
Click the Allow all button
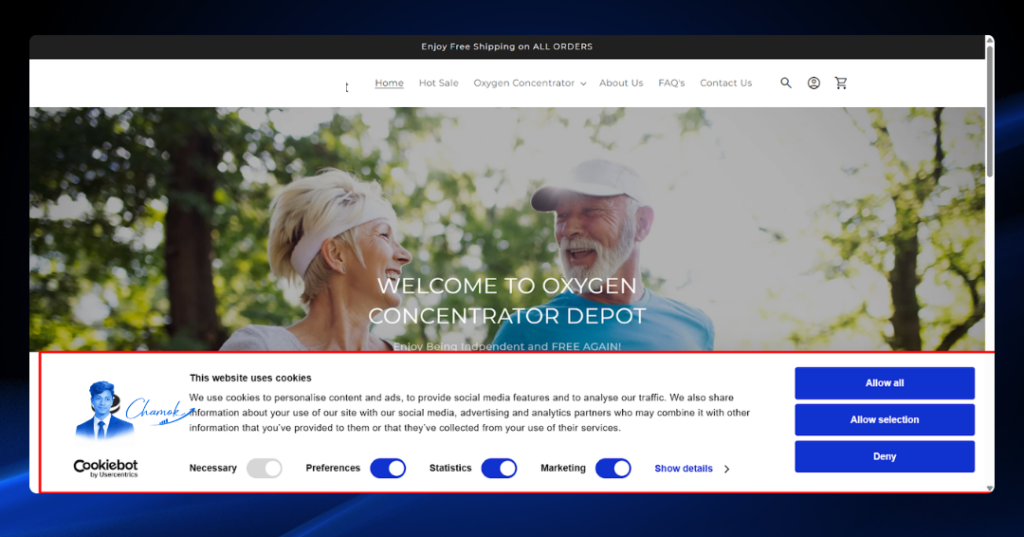coord(884,383)
